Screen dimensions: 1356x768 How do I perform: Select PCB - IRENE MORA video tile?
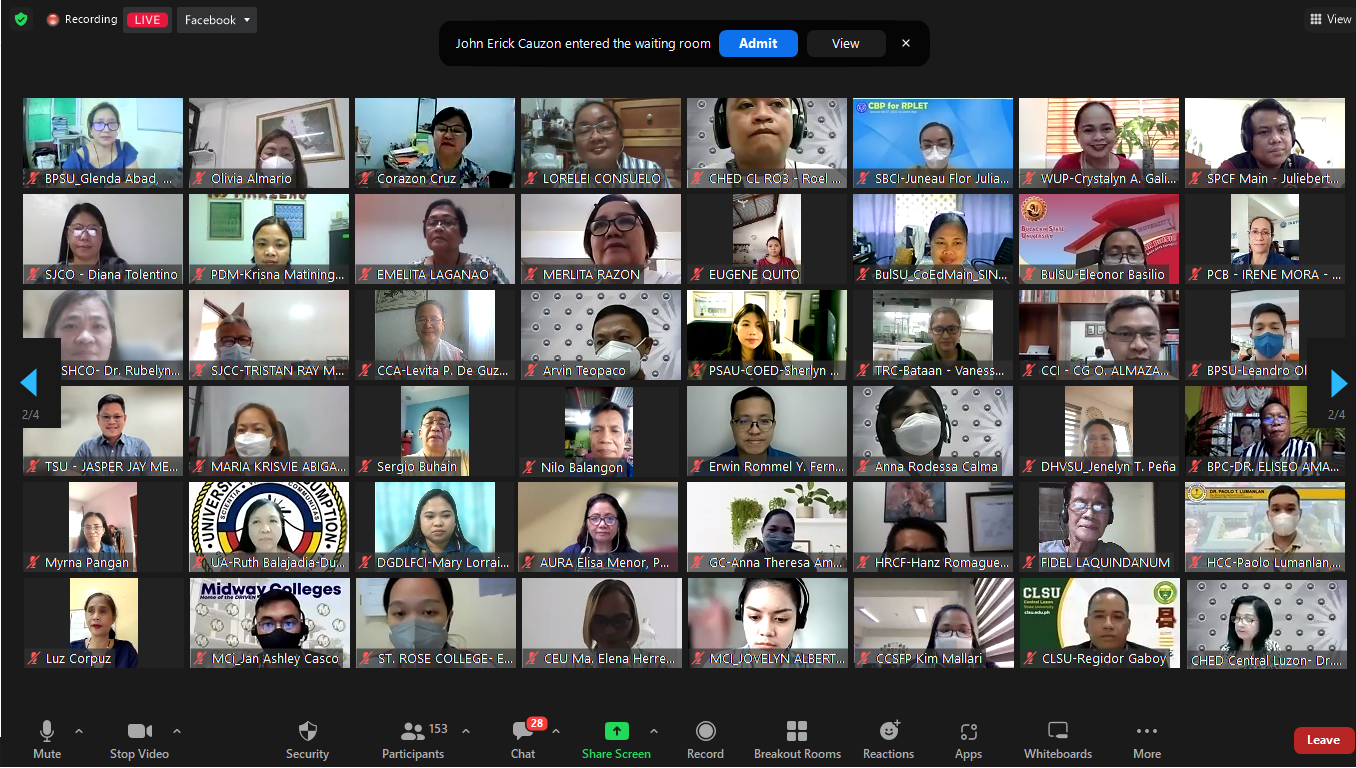pos(1265,239)
